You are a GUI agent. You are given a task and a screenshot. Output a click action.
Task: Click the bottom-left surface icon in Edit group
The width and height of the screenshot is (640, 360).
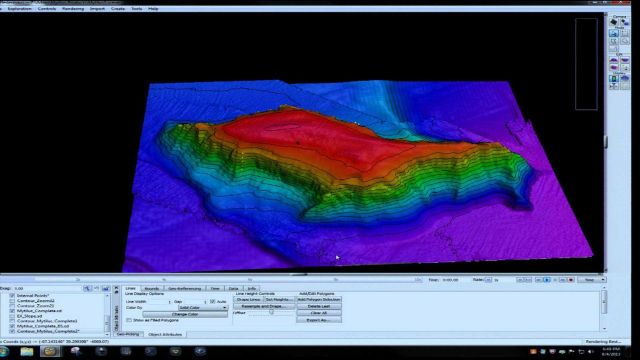tap(613, 67)
